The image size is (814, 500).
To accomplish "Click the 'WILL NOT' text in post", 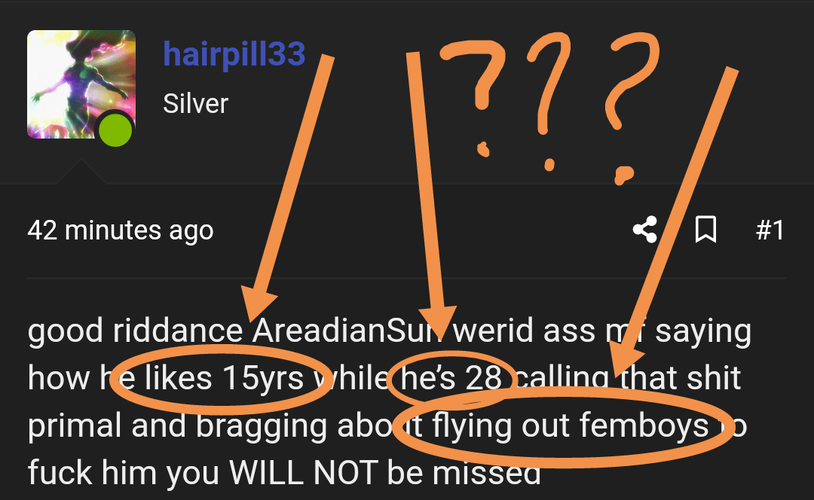I will tap(303, 472).
